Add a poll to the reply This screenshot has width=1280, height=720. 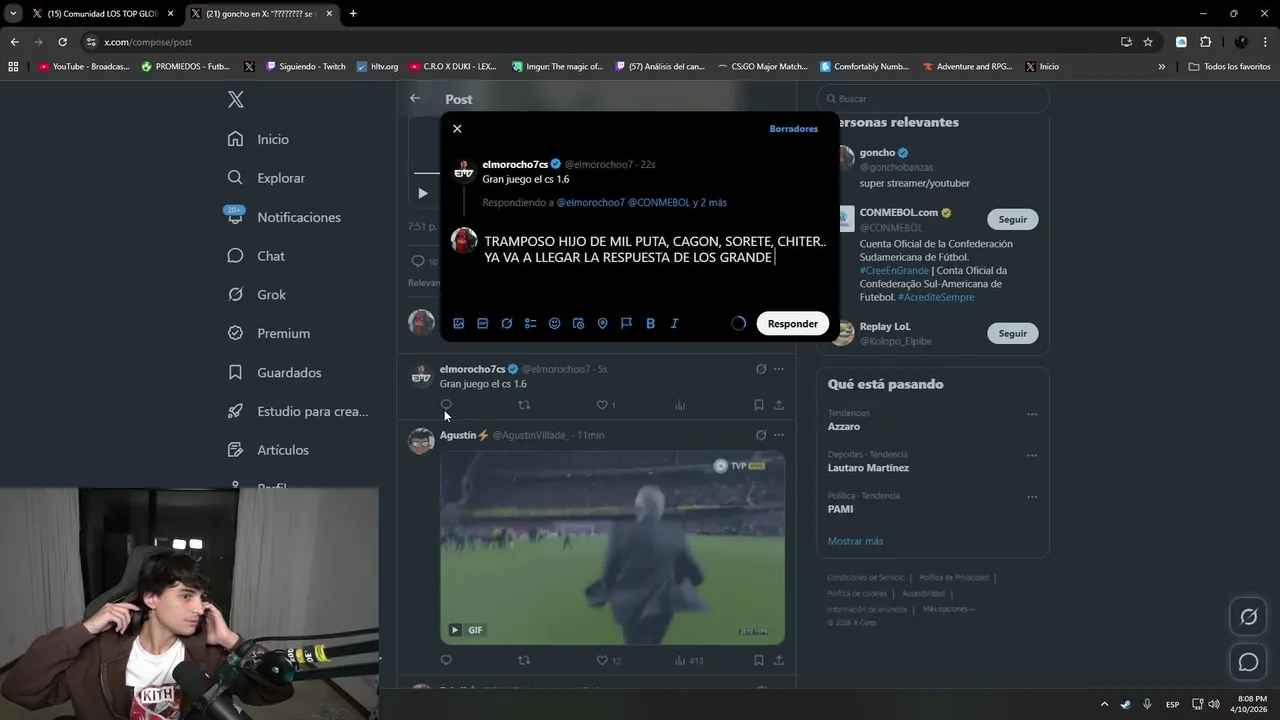[531, 323]
